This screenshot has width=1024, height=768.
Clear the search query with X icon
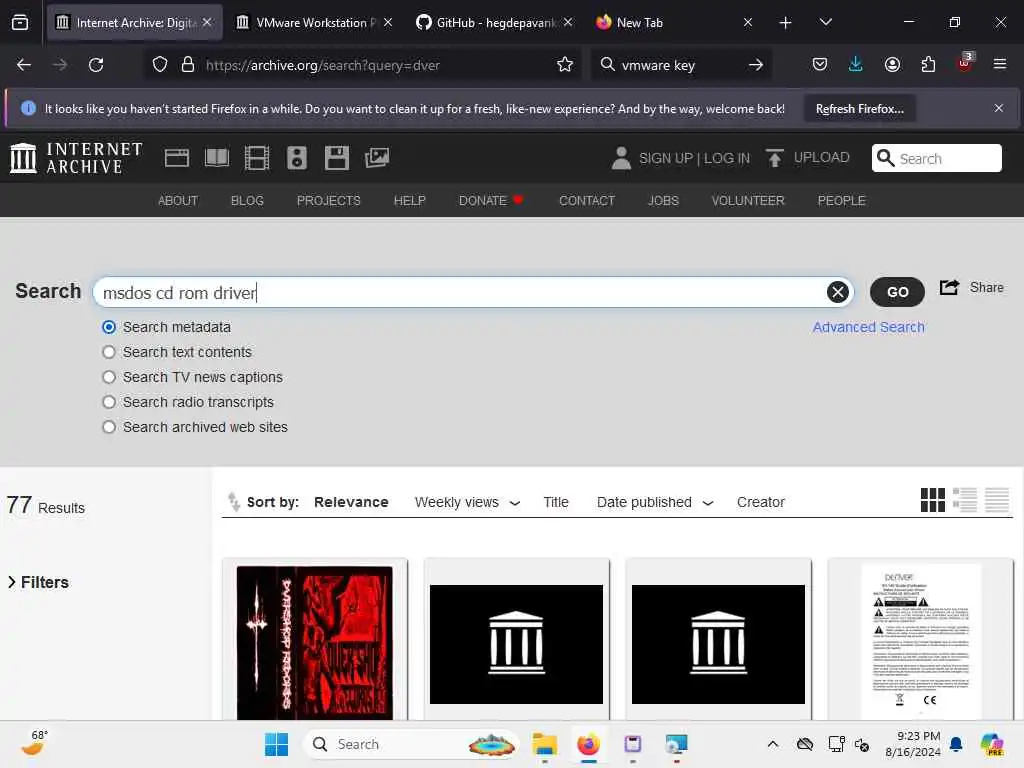(x=837, y=292)
